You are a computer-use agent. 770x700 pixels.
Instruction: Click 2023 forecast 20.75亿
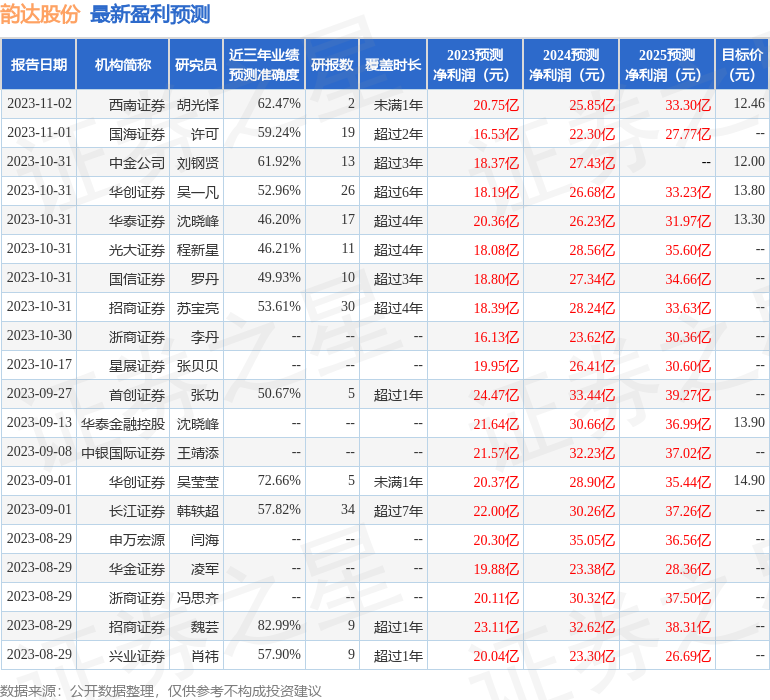click(496, 105)
